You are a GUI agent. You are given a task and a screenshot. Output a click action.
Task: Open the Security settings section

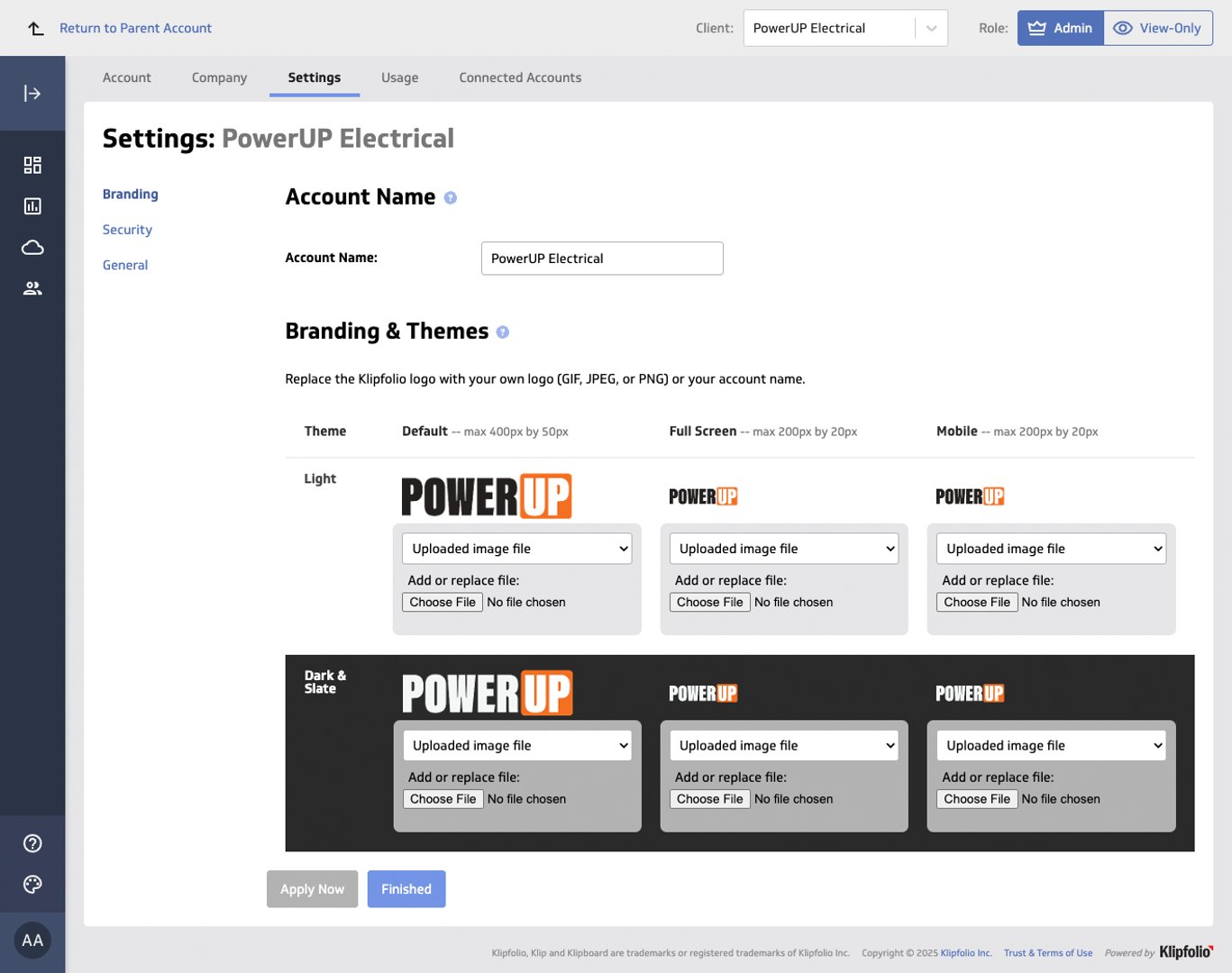[127, 230]
